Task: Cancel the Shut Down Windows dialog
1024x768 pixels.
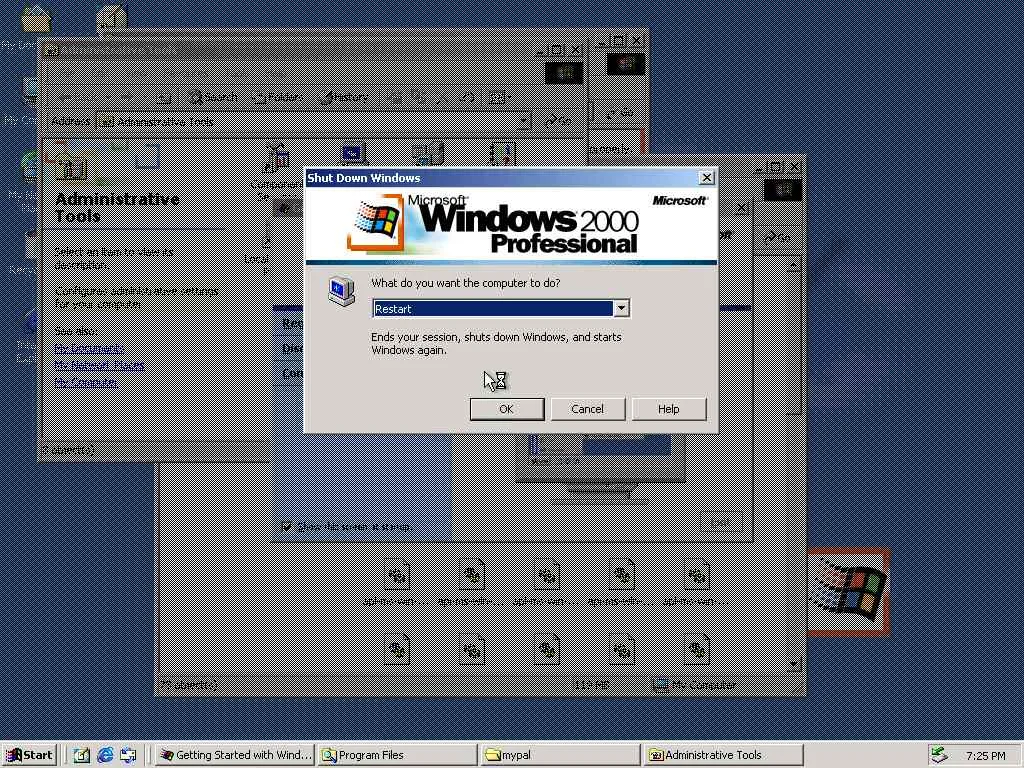Action: click(588, 409)
